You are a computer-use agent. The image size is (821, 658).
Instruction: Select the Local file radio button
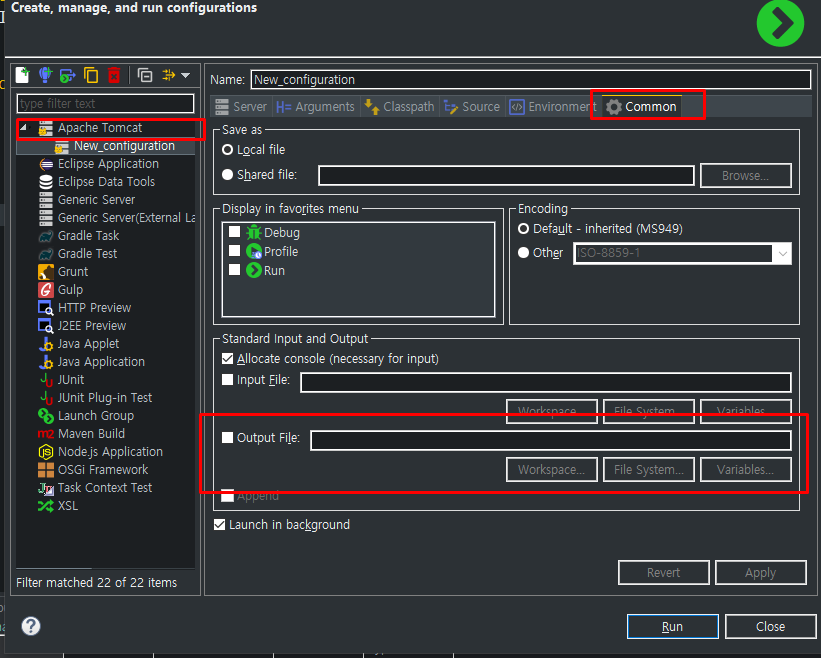coord(227,150)
